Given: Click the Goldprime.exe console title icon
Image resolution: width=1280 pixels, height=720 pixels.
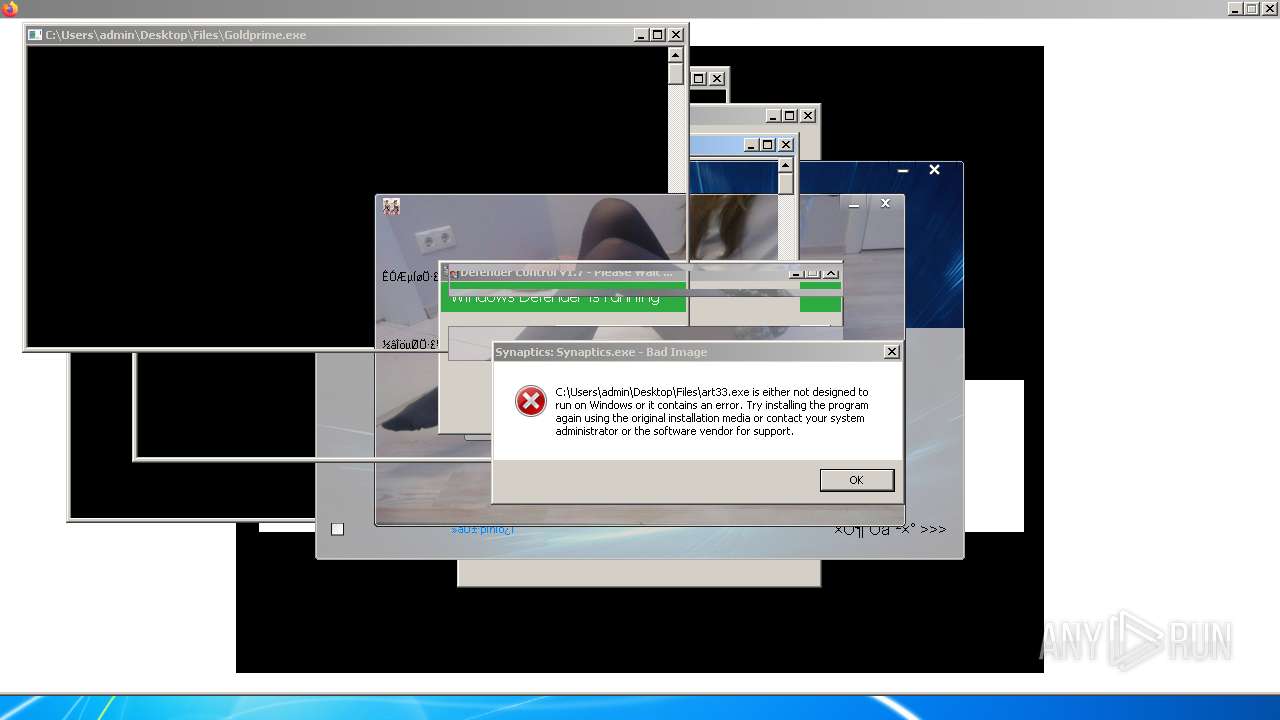Looking at the screenshot, I should (35, 35).
